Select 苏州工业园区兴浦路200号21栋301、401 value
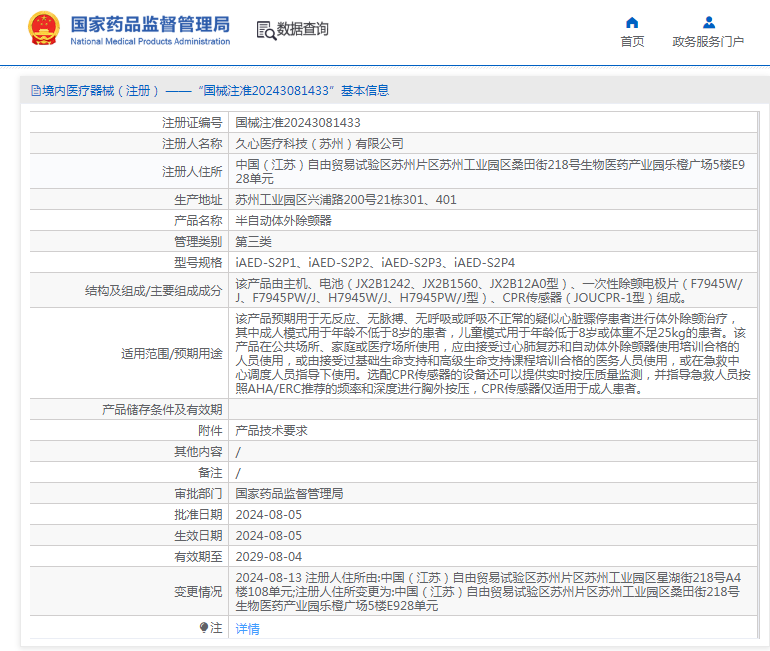Screen dimensions: 770x651 click(346, 200)
